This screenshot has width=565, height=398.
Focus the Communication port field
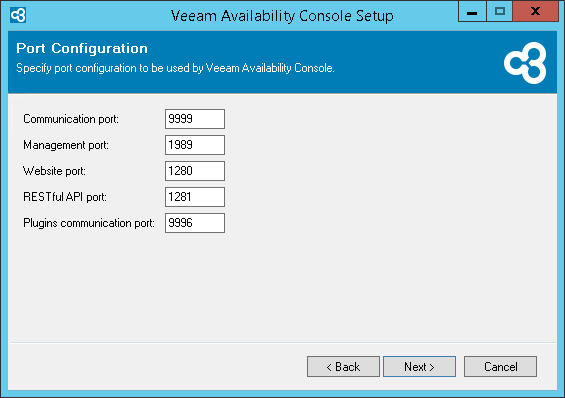pyautogui.click(x=195, y=119)
